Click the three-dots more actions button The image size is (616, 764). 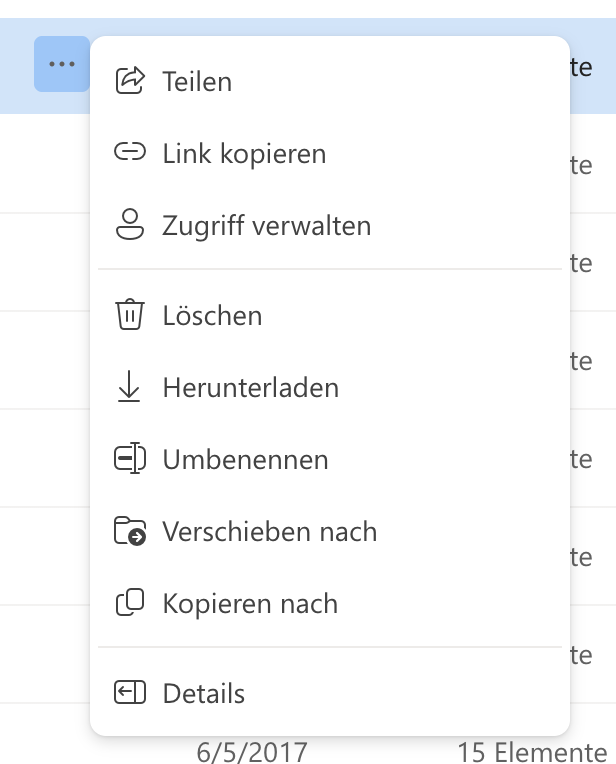[x=61, y=64]
